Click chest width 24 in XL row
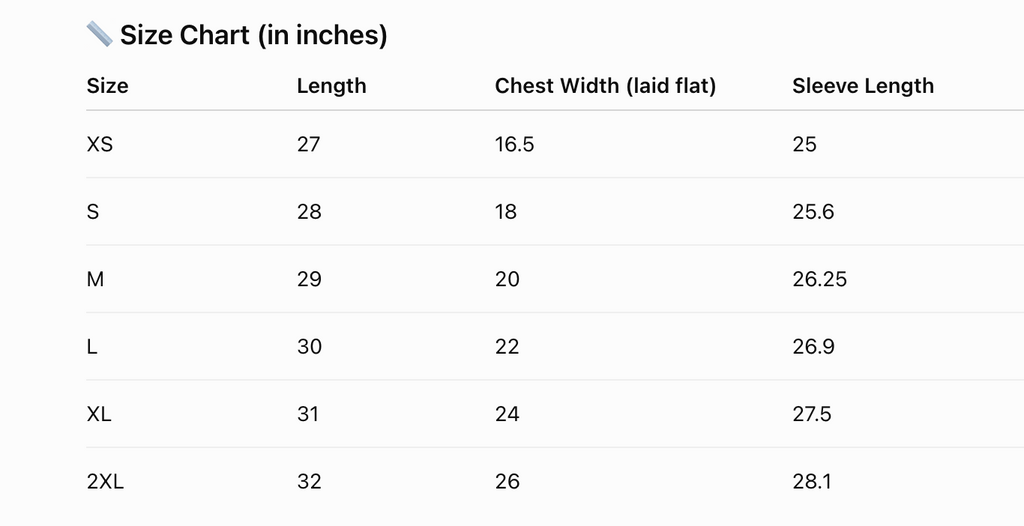The width and height of the screenshot is (1024, 526). [507, 414]
